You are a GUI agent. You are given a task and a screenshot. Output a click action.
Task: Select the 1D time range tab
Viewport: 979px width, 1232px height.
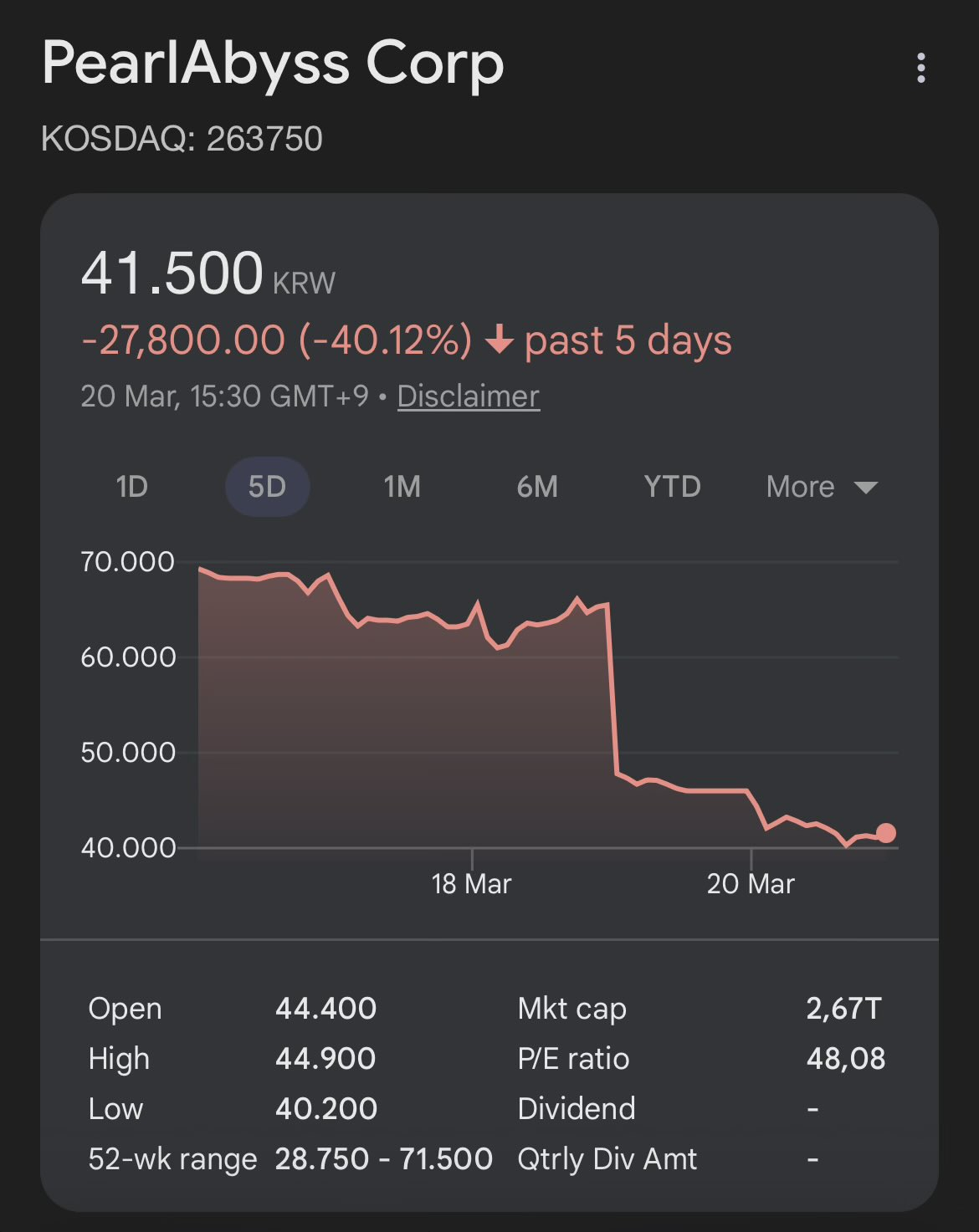pyautogui.click(x=132, y=487)
